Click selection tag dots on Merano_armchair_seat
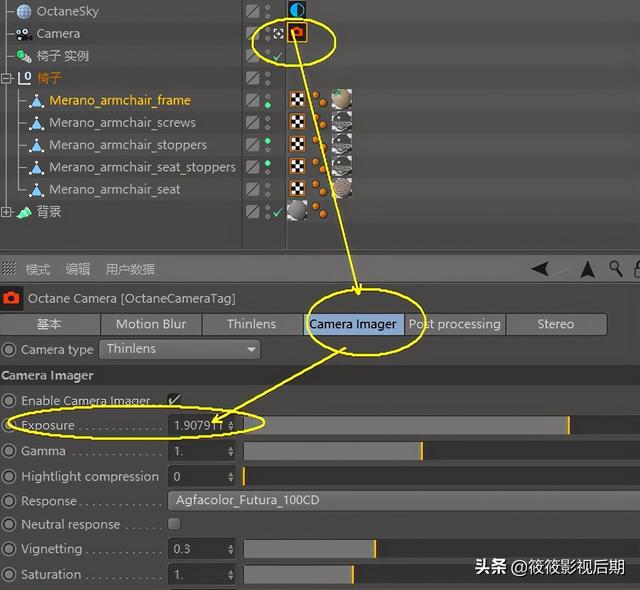Viewport: 640px width, 590px height. click(320, 188)
